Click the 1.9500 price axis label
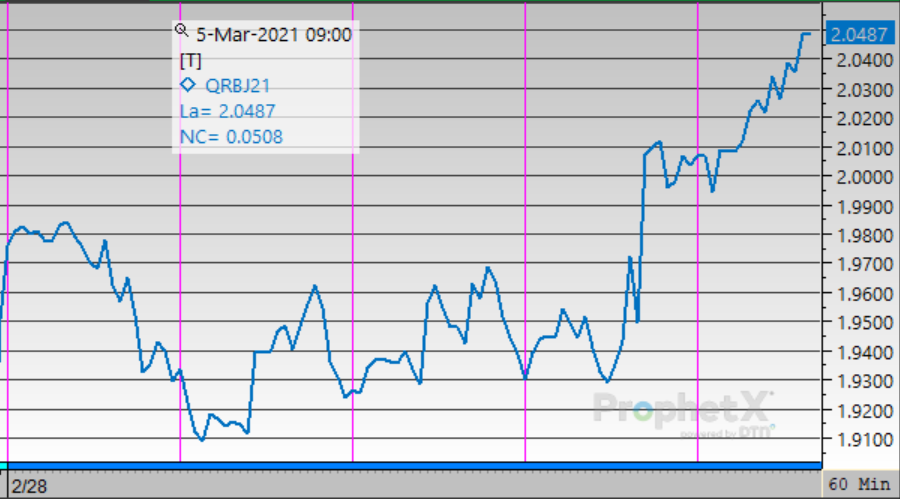Screen dimensions: 900x499 point(858,323)
